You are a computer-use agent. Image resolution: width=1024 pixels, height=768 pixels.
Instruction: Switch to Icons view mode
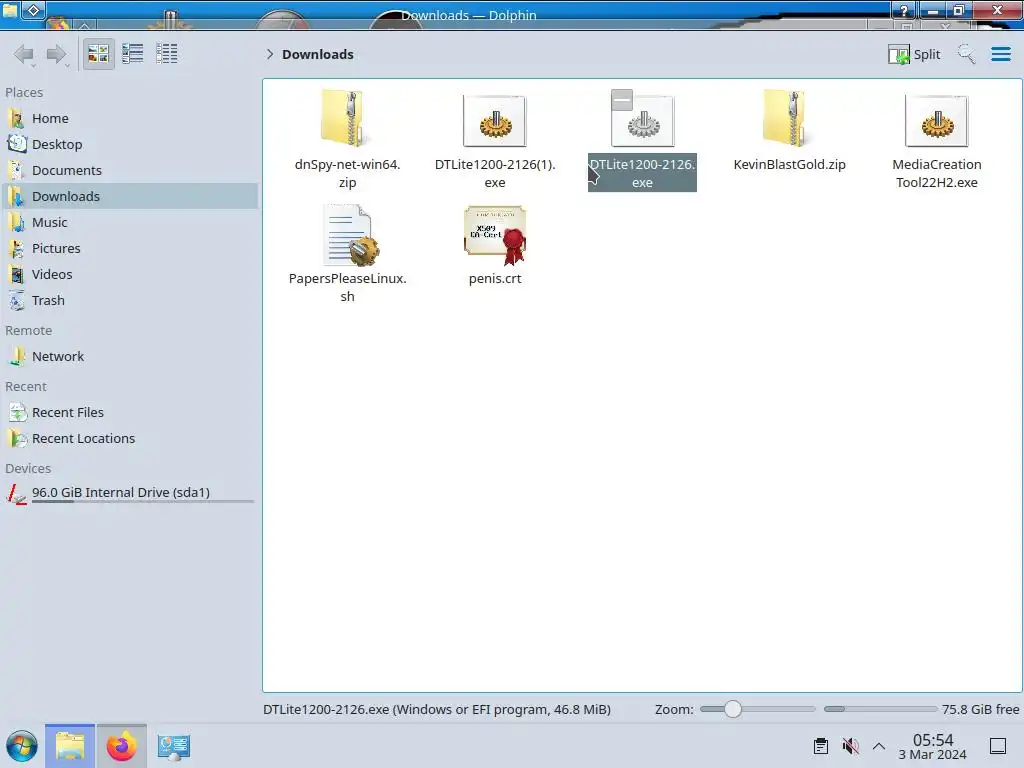click(99, 54)
